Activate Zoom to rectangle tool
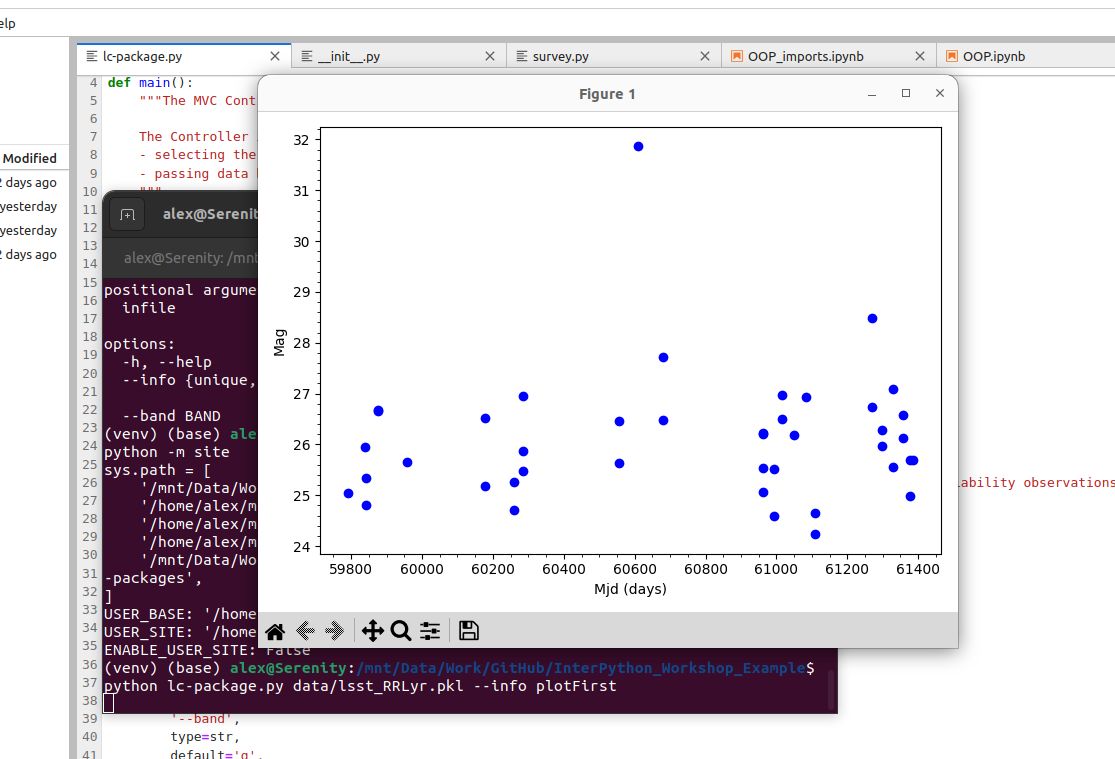Image resolution: width=1115 pixels, height=759 pixels. click(x=401, y=631)
